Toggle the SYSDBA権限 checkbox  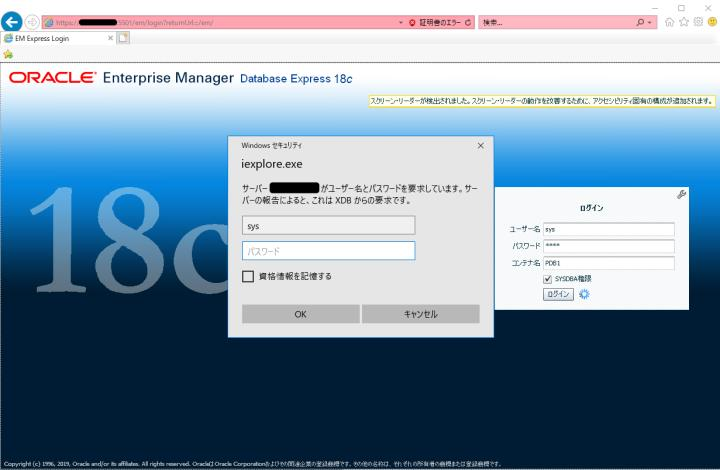click(x=547, y=279)
